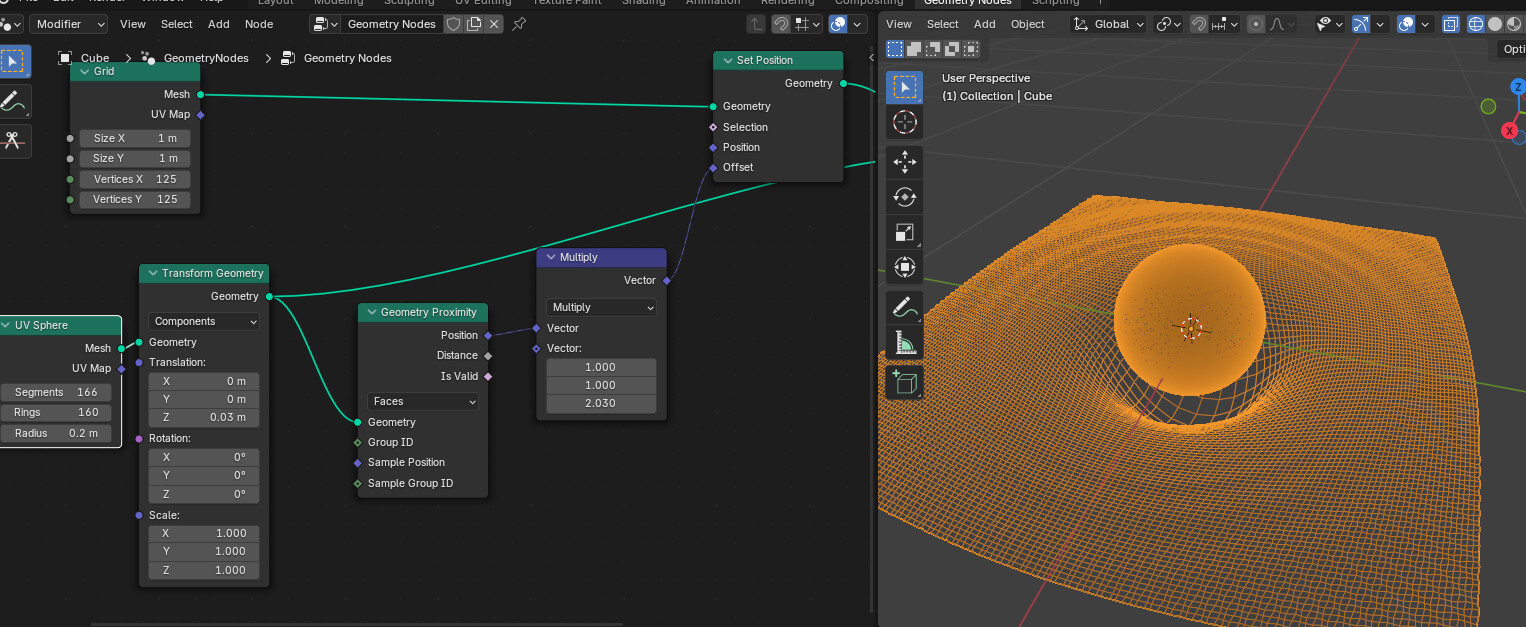Select the Measure ruler tool

[904, 343]
